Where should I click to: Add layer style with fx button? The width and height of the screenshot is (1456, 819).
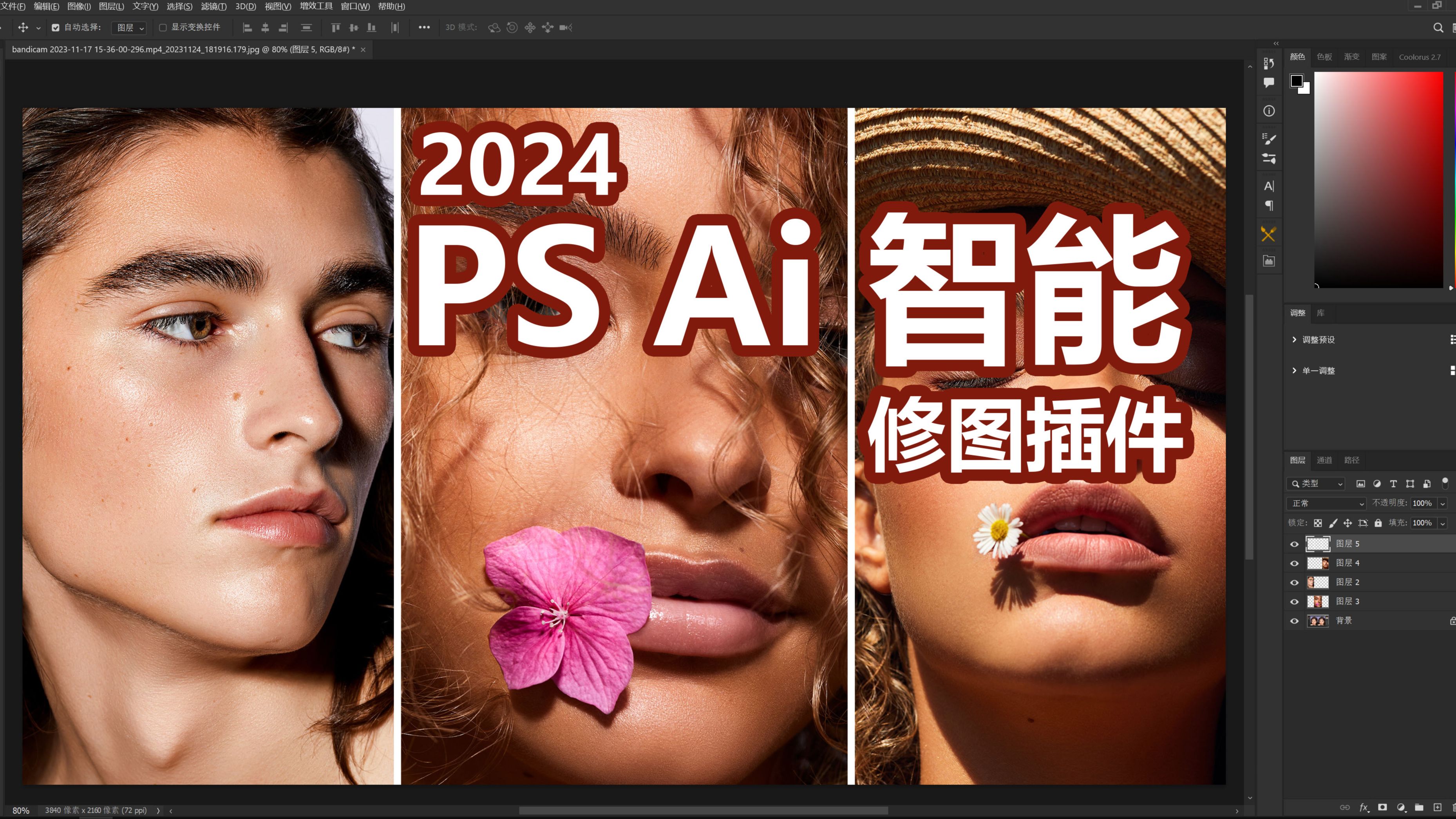pyautogui.click(x=1364, y=807)
